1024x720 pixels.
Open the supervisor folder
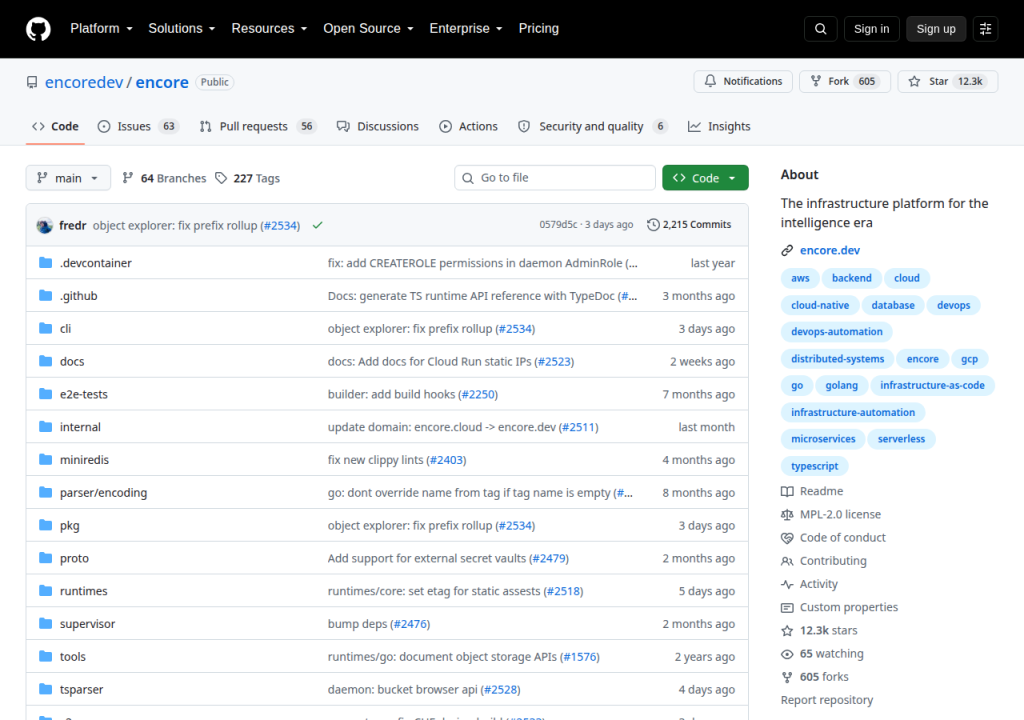87,624
